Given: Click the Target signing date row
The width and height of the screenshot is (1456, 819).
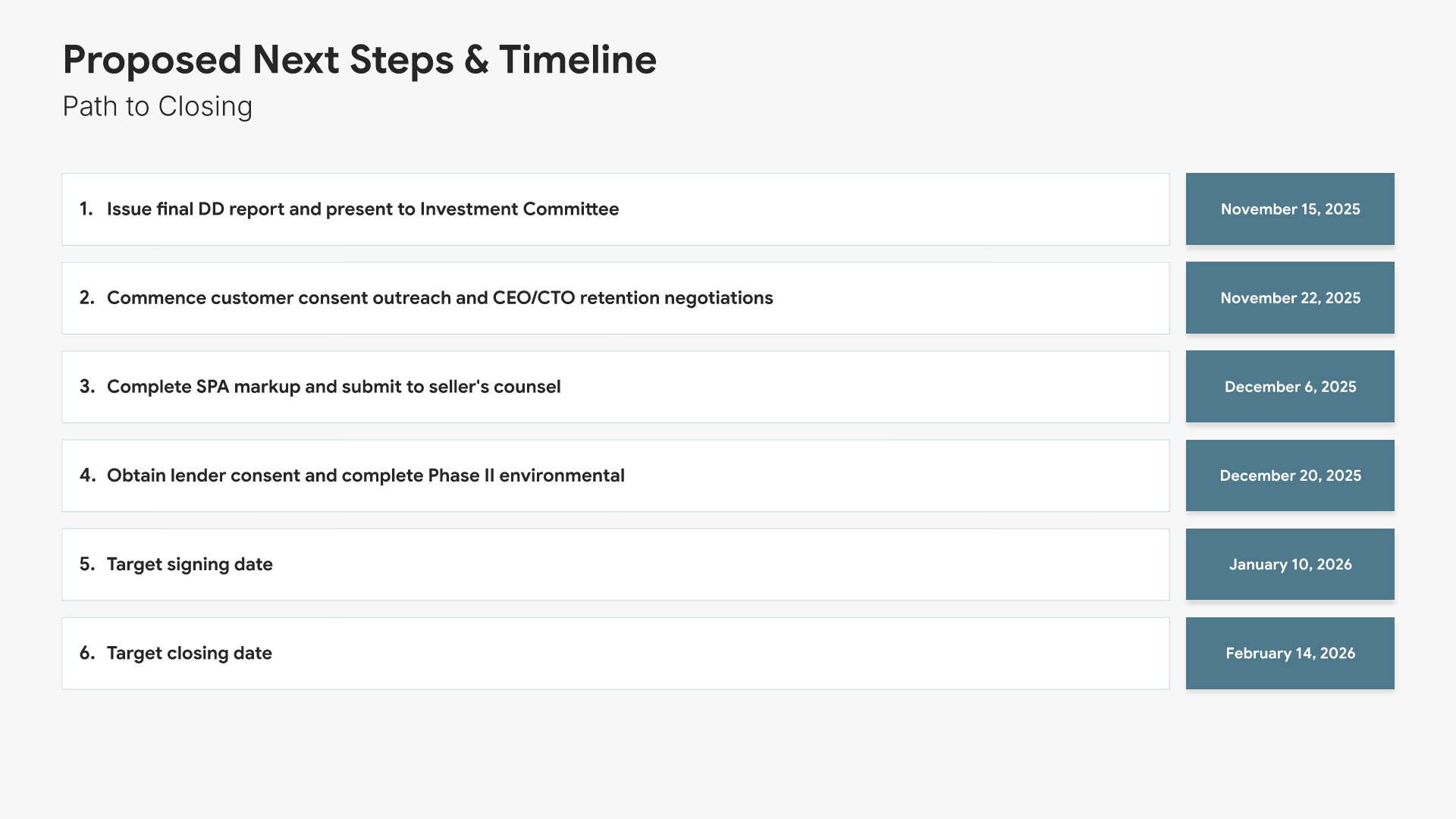Looking at the screenshot, I should tap(616, 564).
